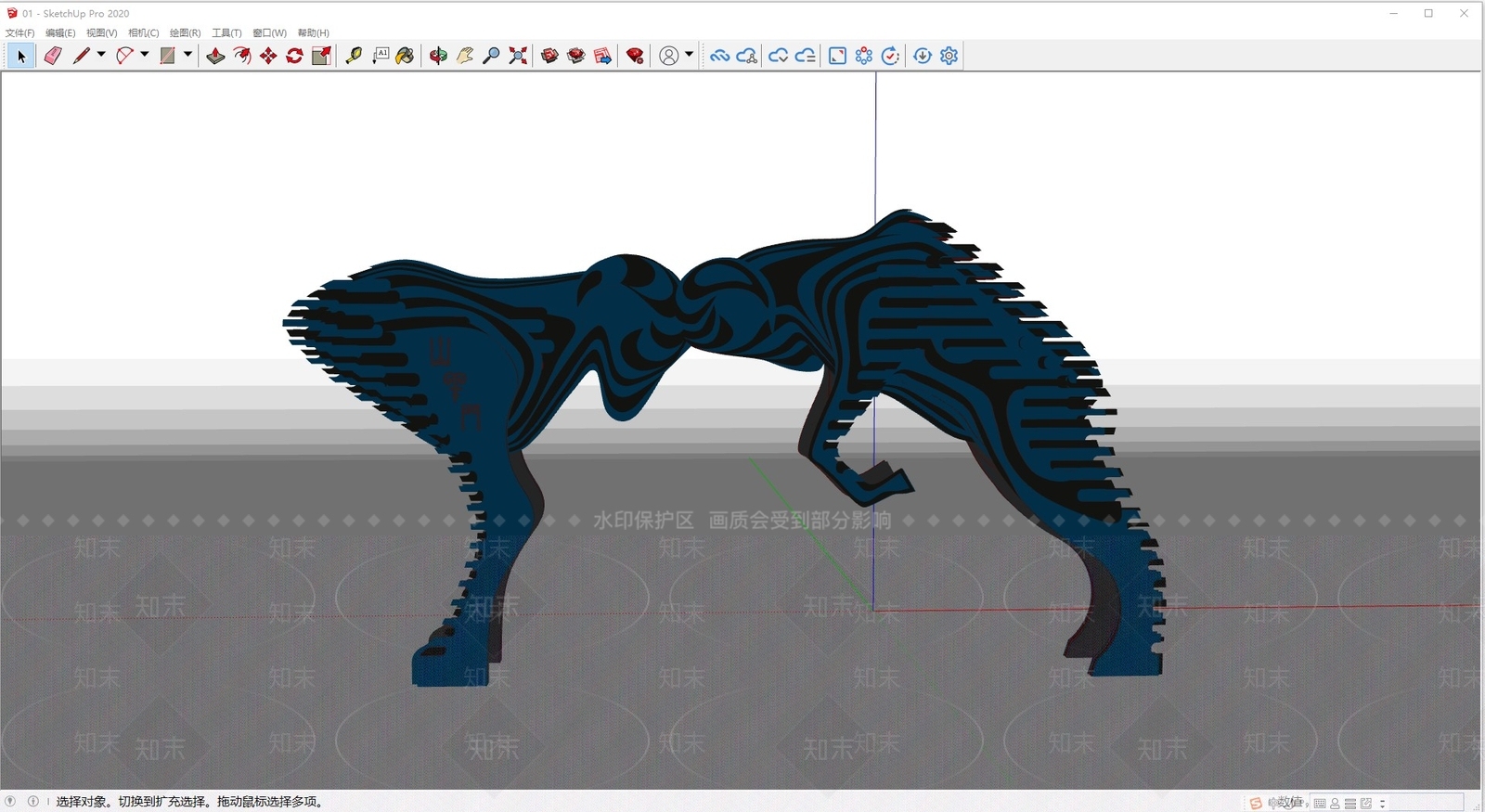Image resolution: width=1485 pixels, height=812 pixels.
Task: Activate the Line pencil tool
Action: click(x=81, y=57)
